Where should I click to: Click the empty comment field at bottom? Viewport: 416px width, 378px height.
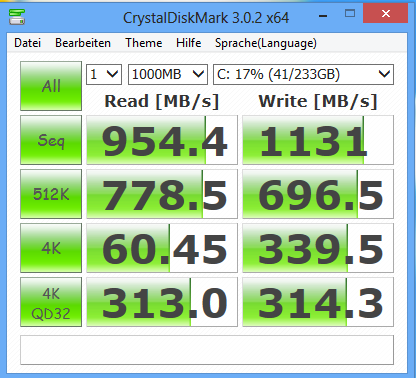point(207,350)
